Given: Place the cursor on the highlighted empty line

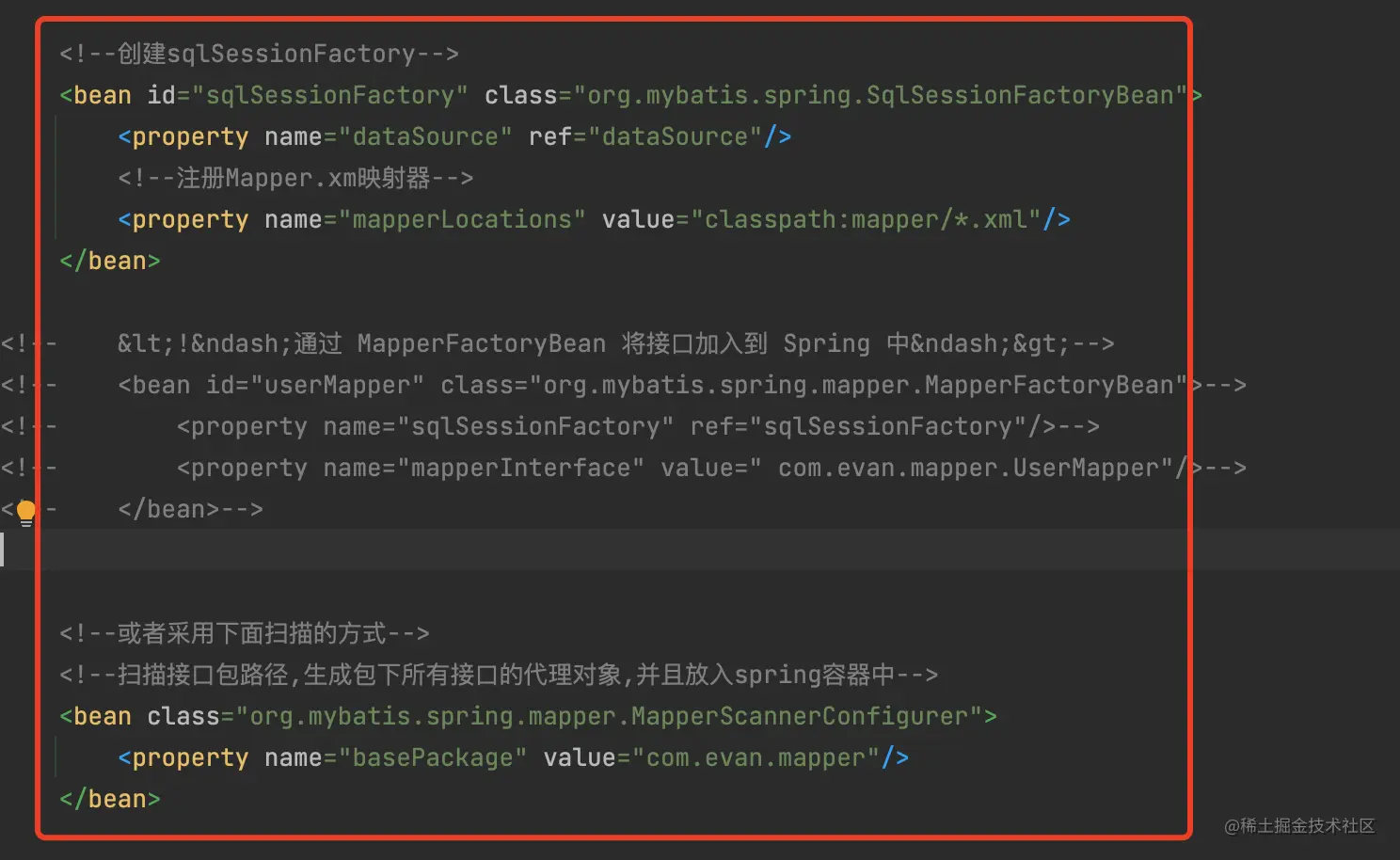Looking at the screenshot, I should click(x=700, y=549).
